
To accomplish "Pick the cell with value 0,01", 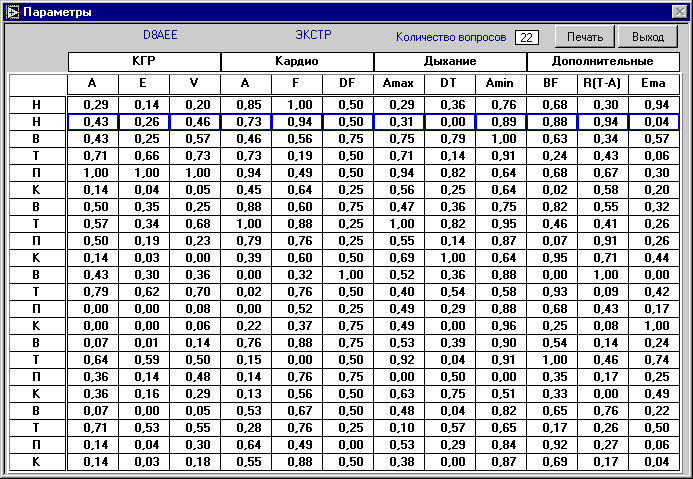I will pos(144,343).
